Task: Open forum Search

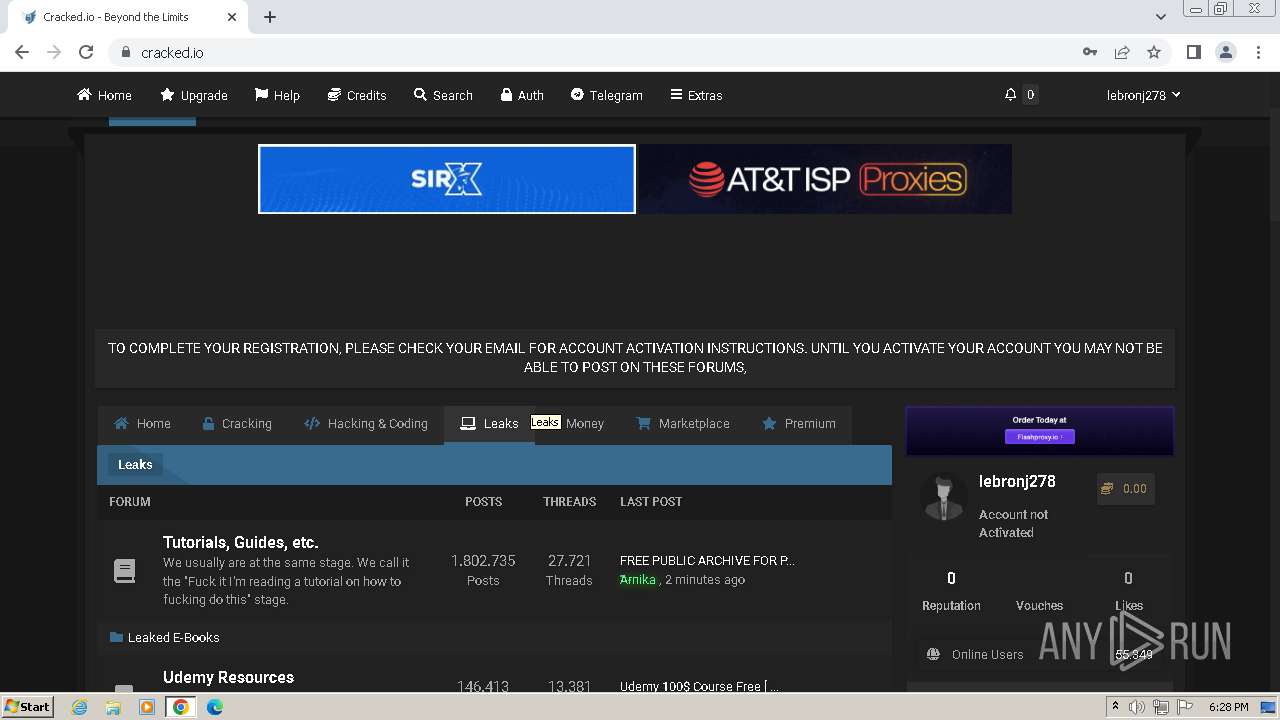Action: (443, 95)
